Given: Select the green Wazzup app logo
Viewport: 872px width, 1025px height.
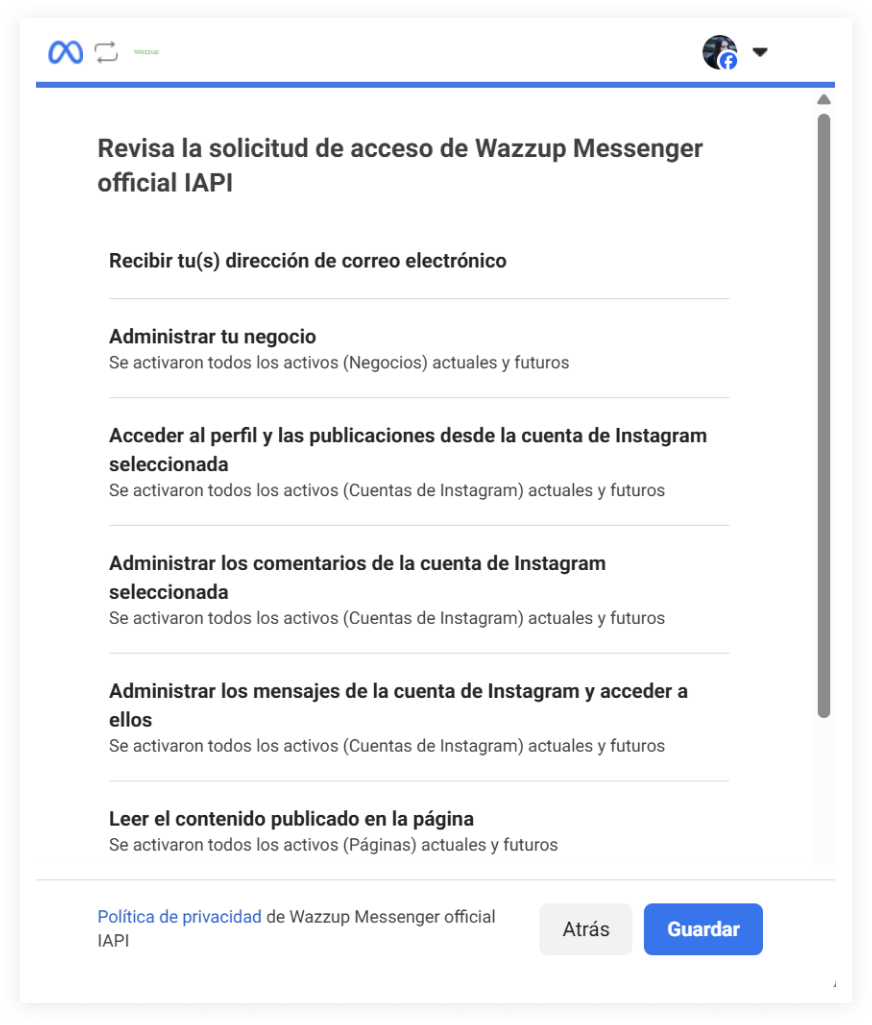Looking at the screenshot, I should [145, 51].
